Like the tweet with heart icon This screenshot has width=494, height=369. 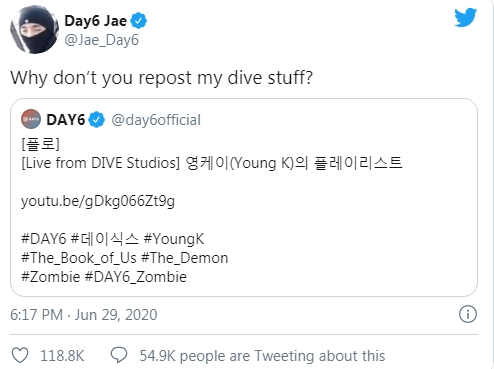pos(20,355)
